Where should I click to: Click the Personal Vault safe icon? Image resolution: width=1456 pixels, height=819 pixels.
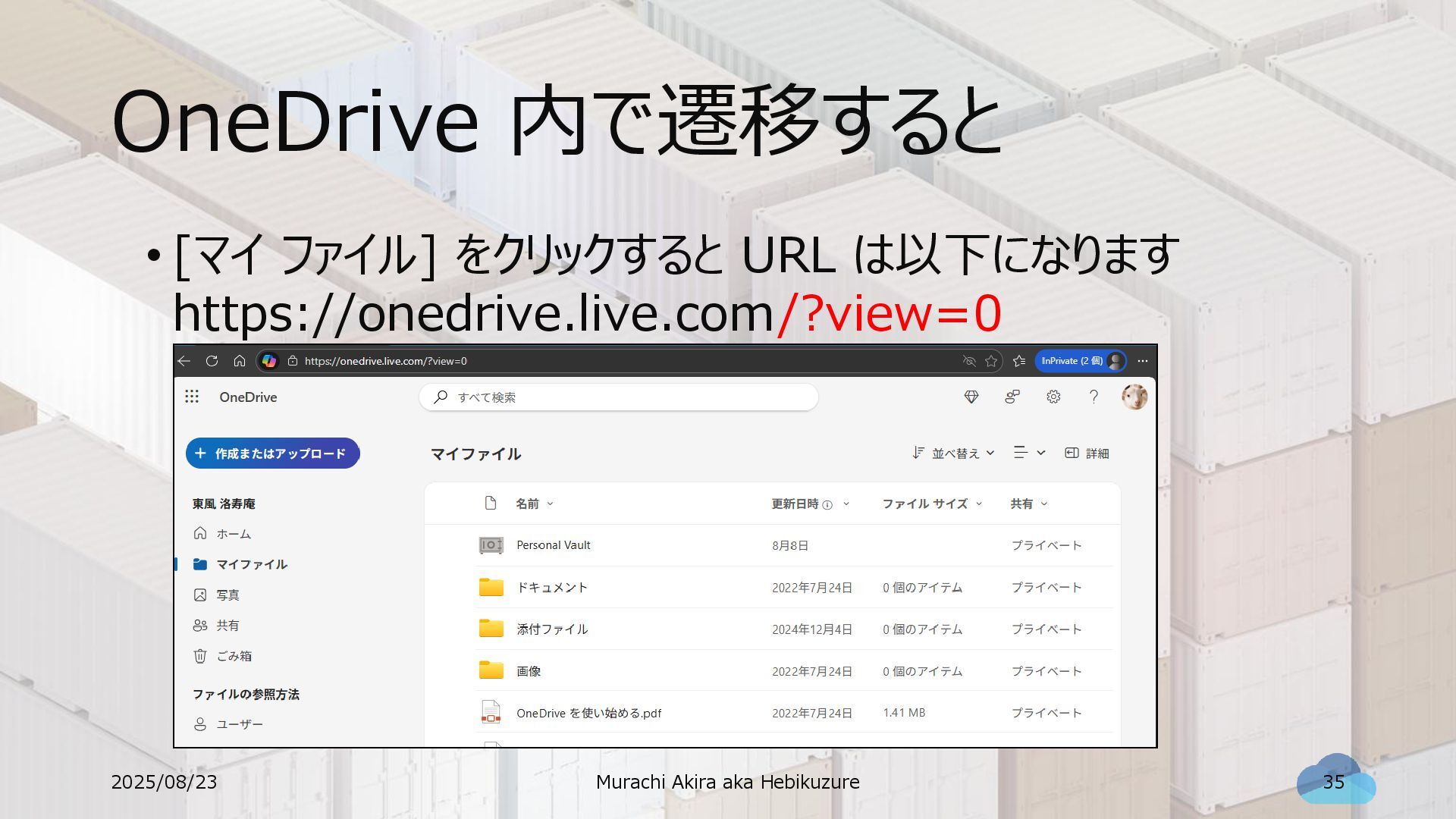491,545
